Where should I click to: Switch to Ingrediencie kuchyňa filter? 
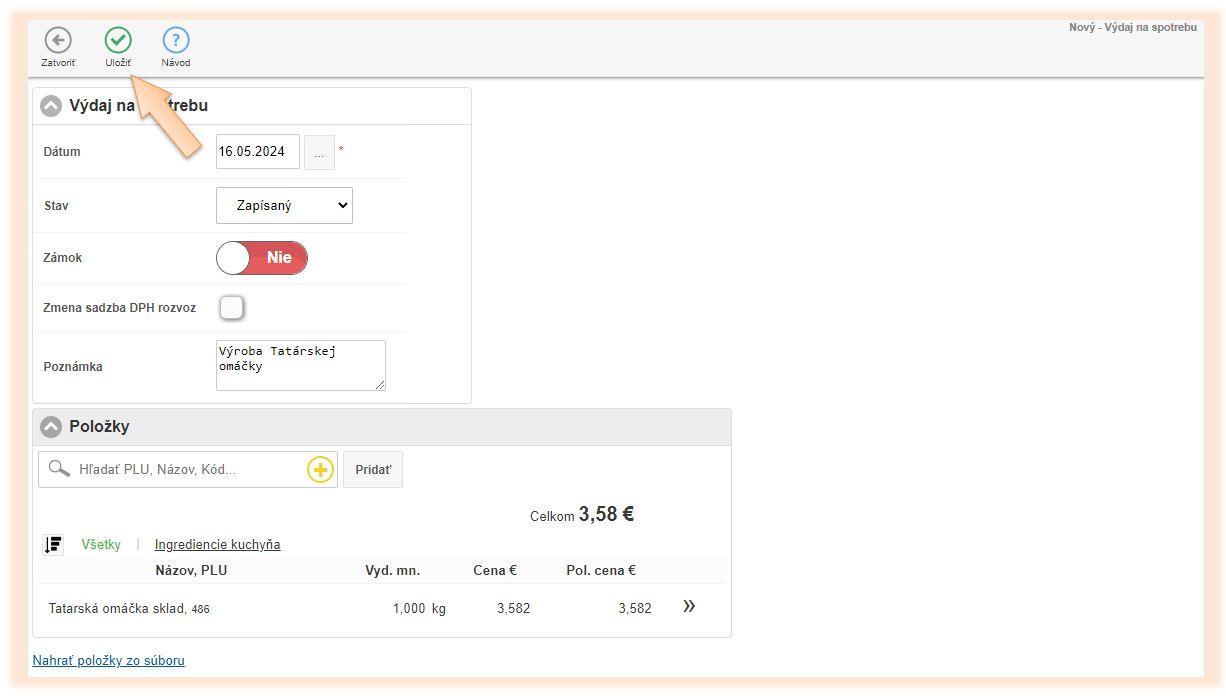(x=217, y=545)
